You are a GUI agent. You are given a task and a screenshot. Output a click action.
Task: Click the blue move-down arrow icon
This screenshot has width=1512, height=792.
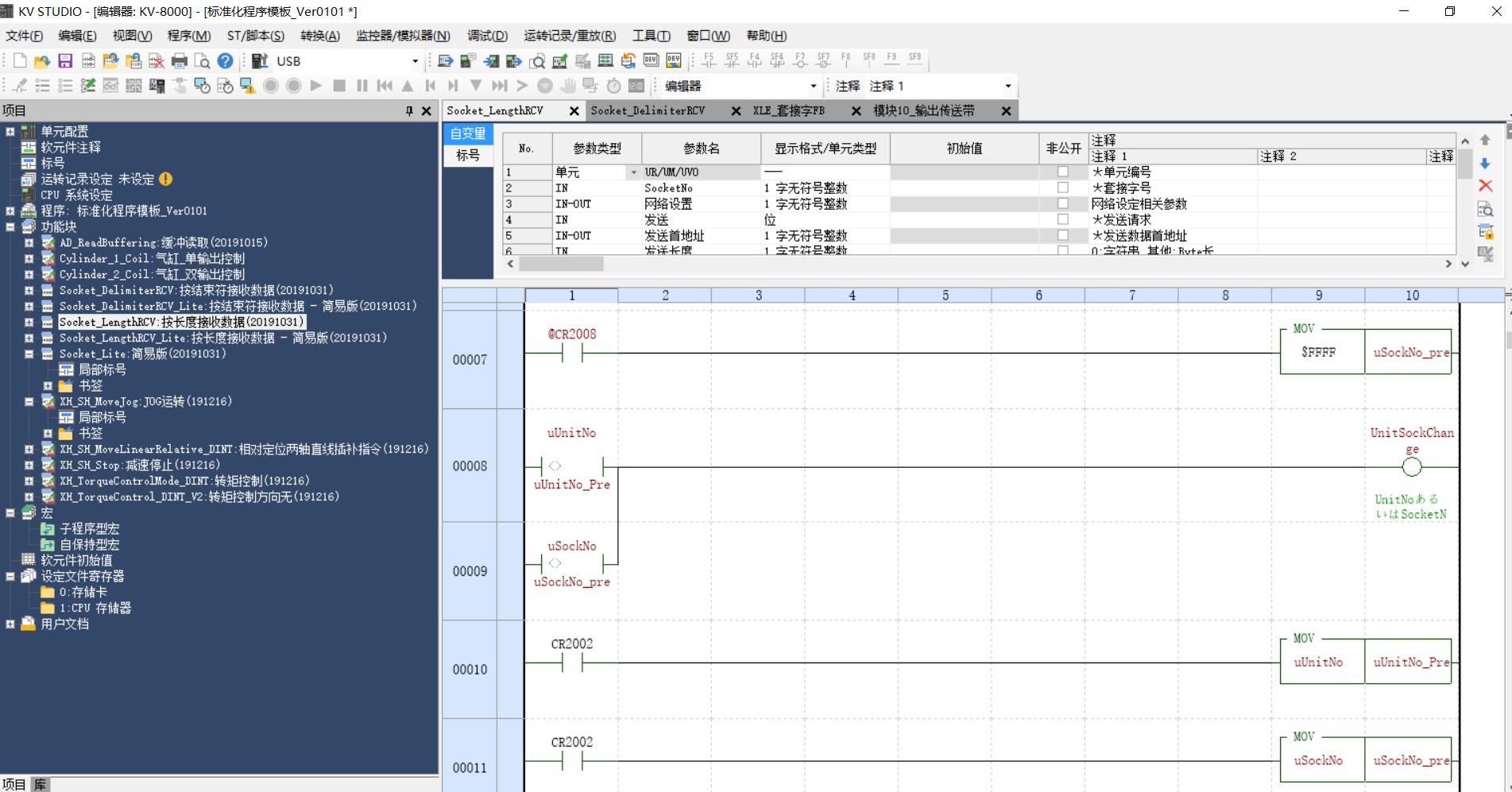pyautogui.click(x=1485, y=164)
